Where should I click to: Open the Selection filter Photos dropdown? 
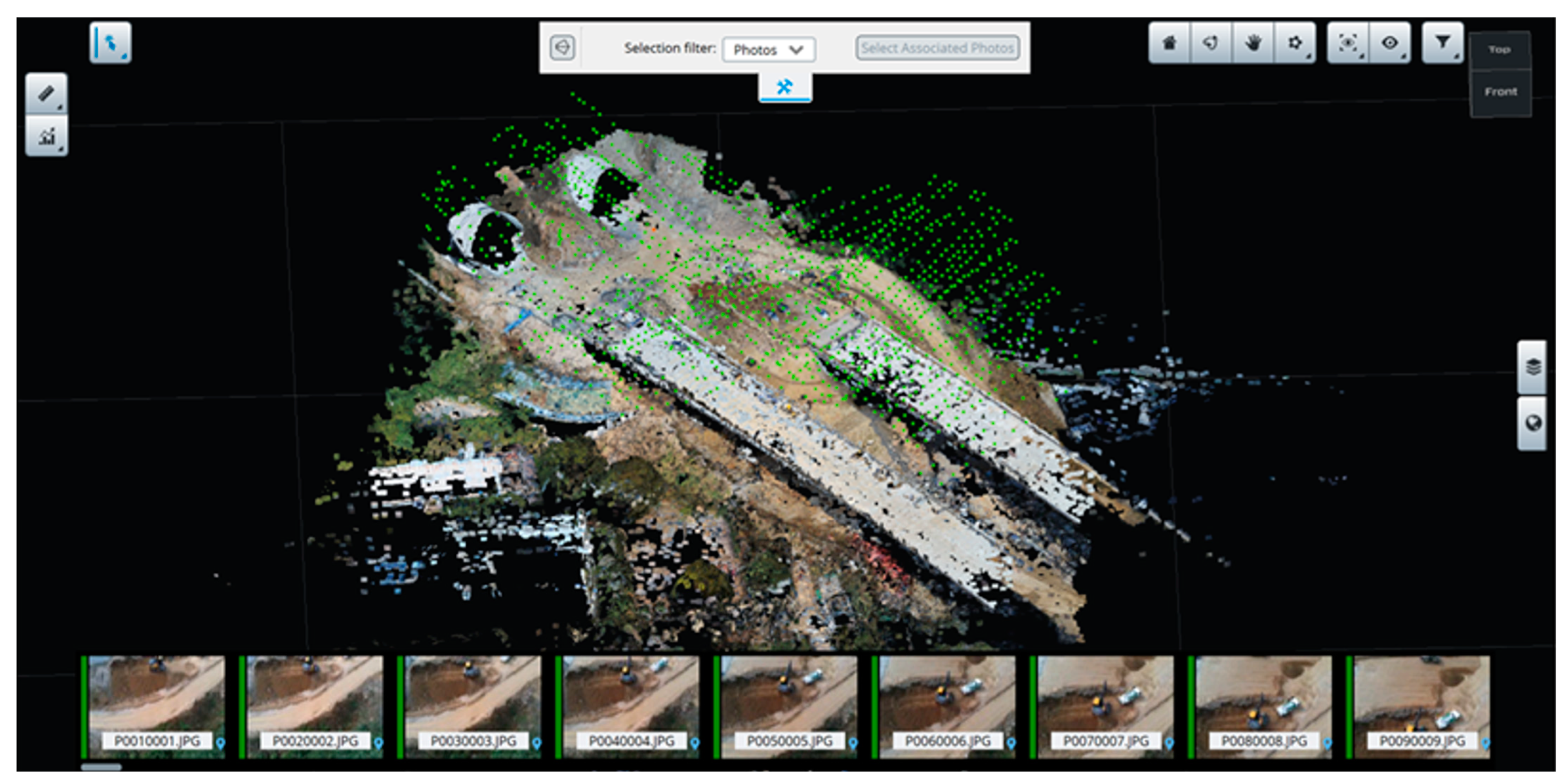[x=768, y=50]
